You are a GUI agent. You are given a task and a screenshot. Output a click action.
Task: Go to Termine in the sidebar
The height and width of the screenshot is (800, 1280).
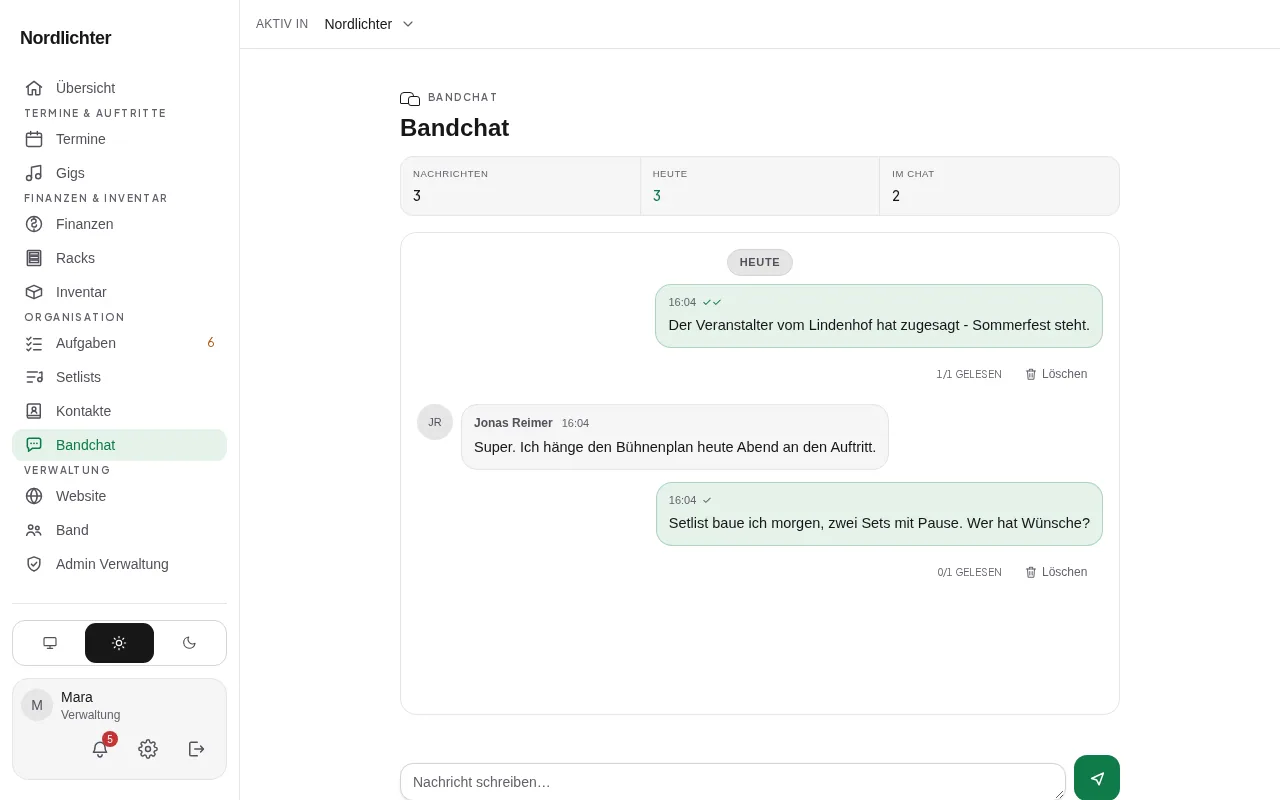point(119,139)
